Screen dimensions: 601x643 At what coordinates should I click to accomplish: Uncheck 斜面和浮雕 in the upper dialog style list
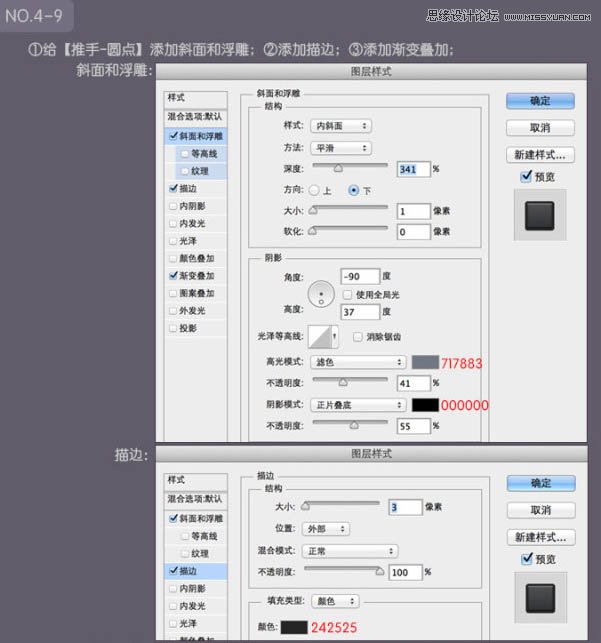[x=173, y=136]
